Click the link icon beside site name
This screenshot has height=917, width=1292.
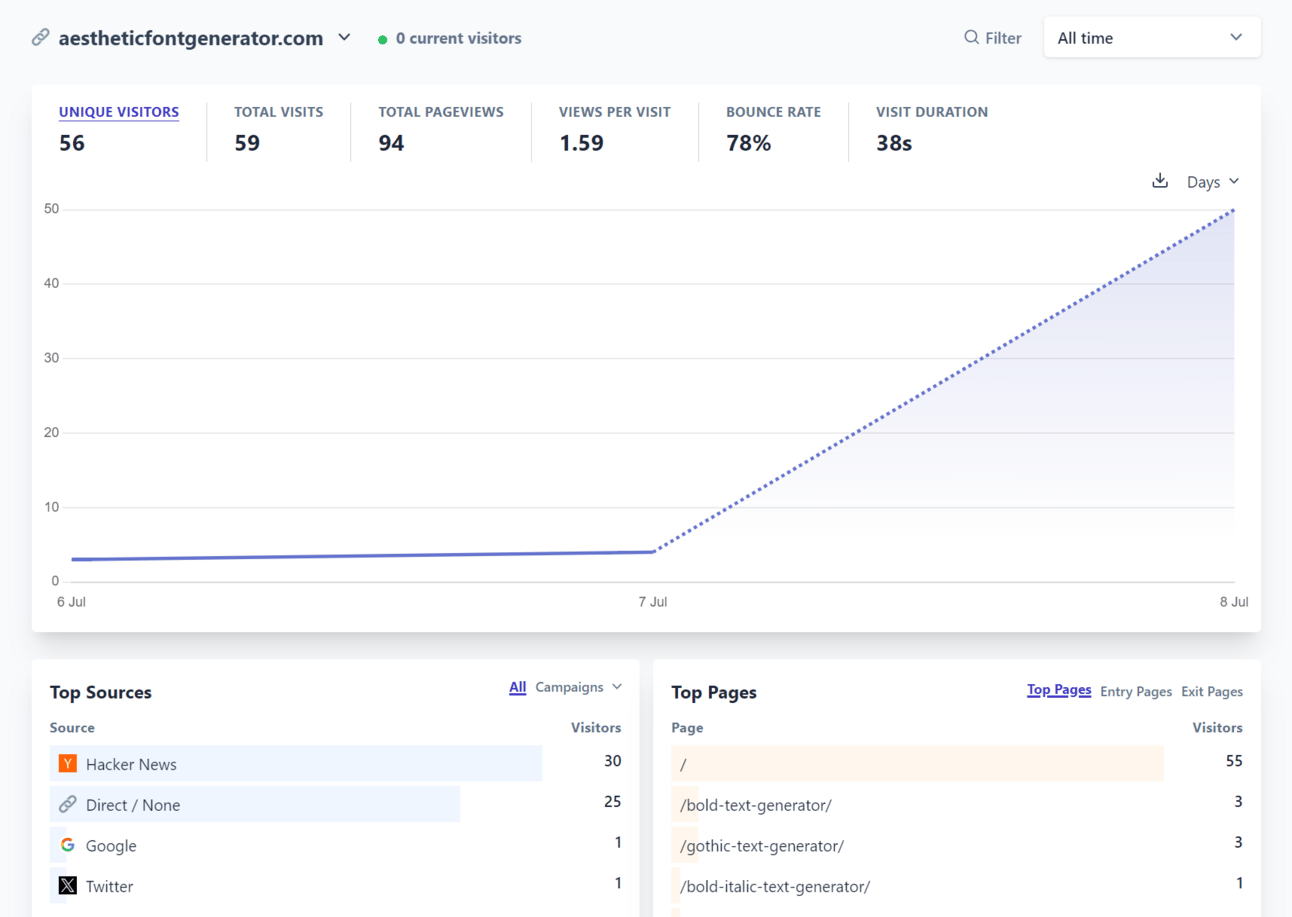click(x=40, y=38)
